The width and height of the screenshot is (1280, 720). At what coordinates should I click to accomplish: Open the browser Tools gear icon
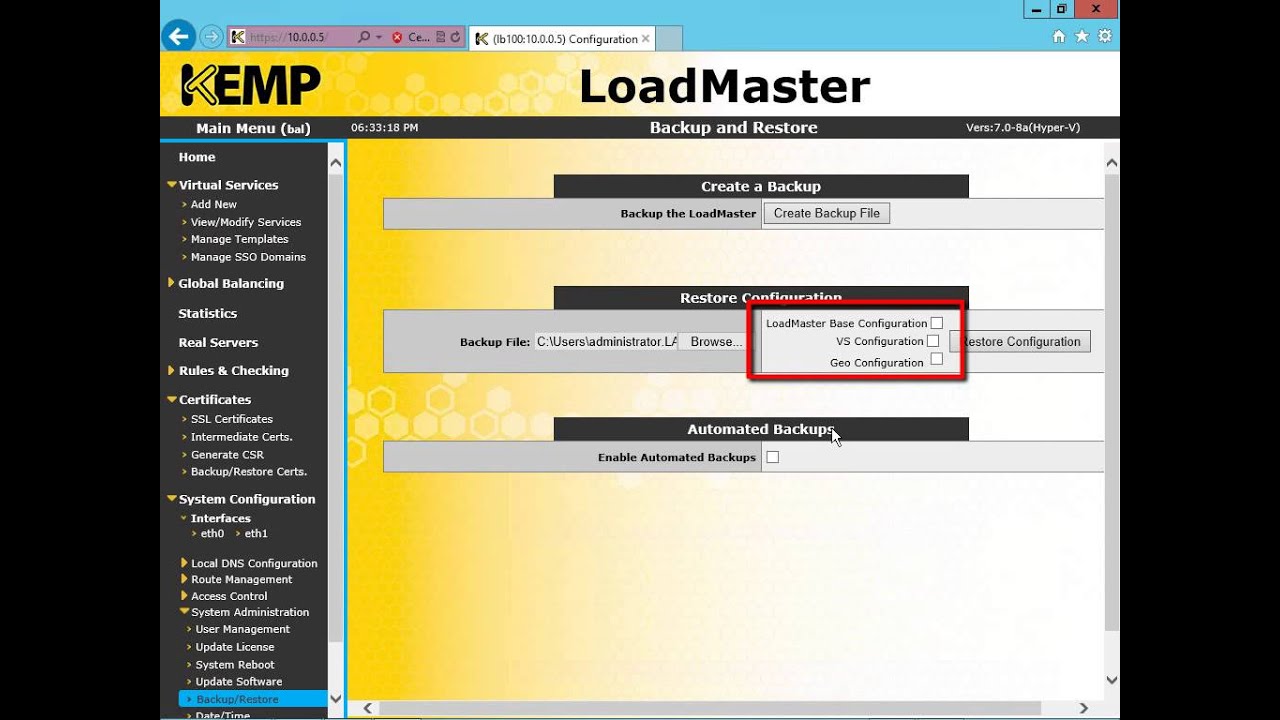click(1105, 36)
